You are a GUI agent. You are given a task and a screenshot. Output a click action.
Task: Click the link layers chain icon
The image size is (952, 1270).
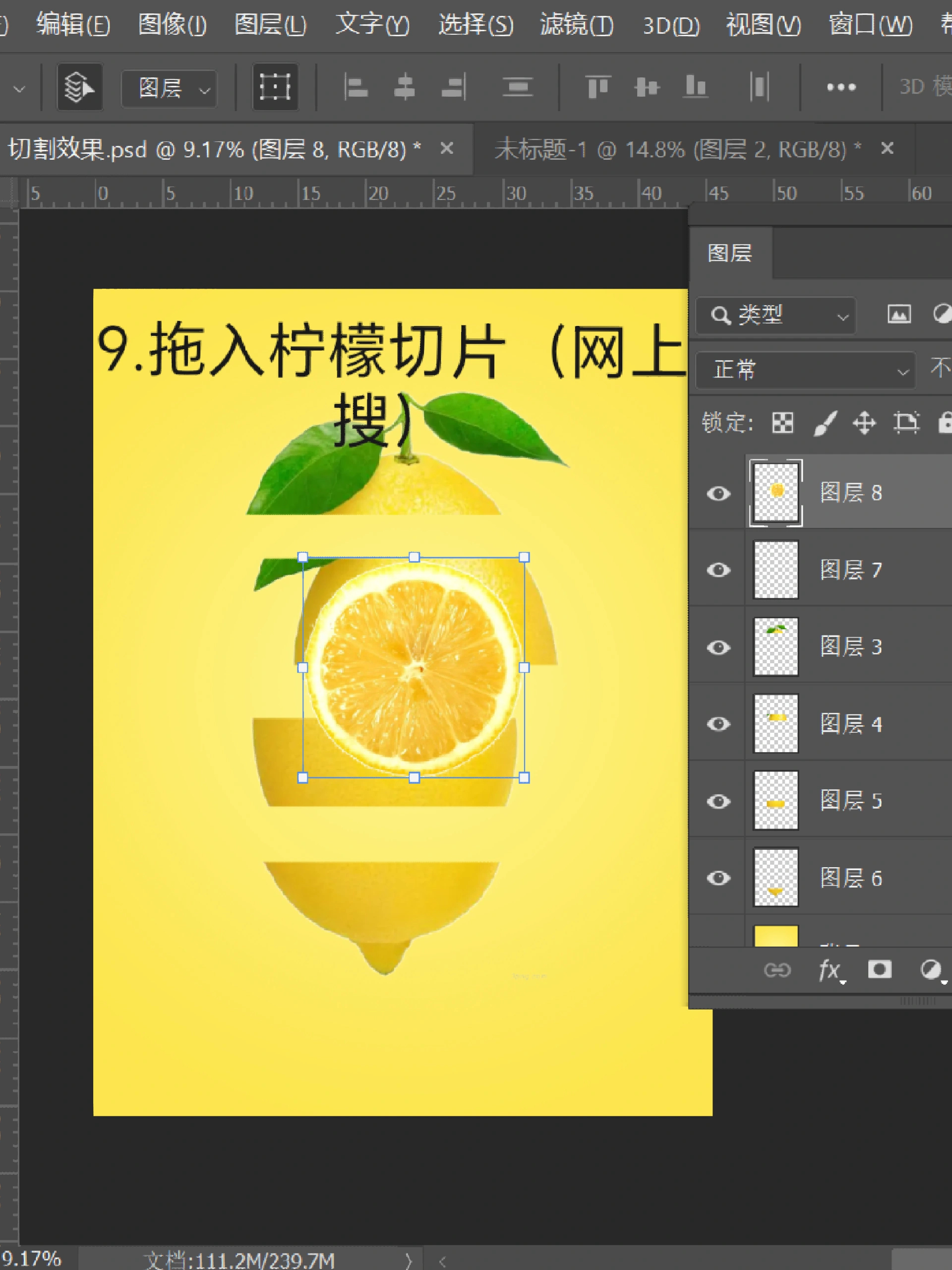778,970
